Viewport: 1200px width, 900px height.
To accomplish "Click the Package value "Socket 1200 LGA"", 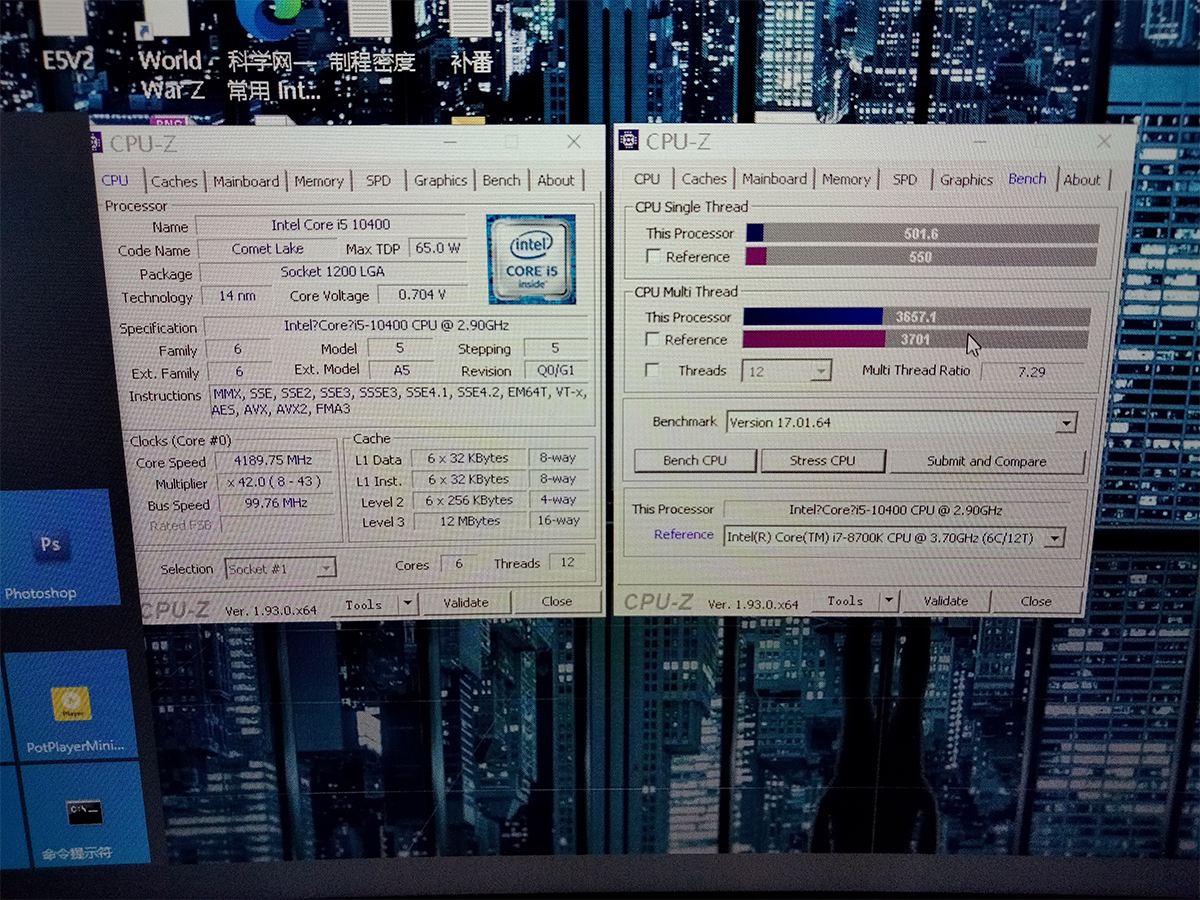I will [x=332, y=272].
